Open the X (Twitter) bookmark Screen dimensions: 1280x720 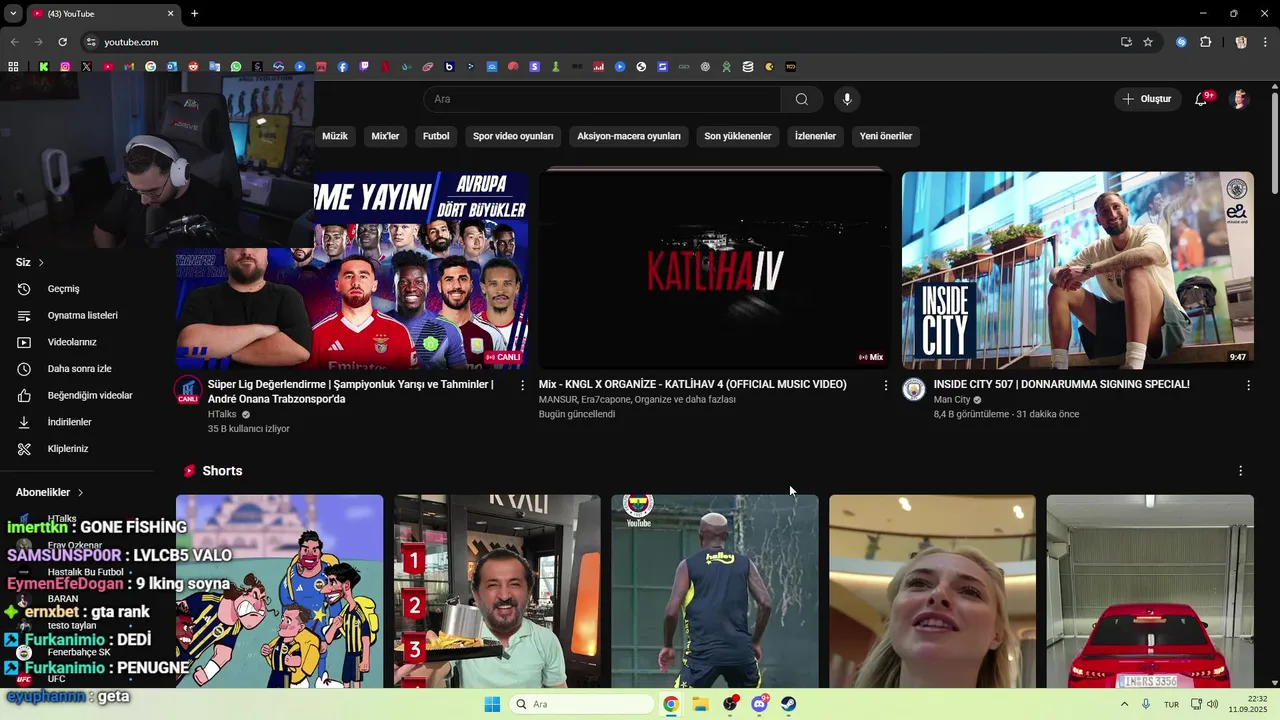tap(87, 67)
